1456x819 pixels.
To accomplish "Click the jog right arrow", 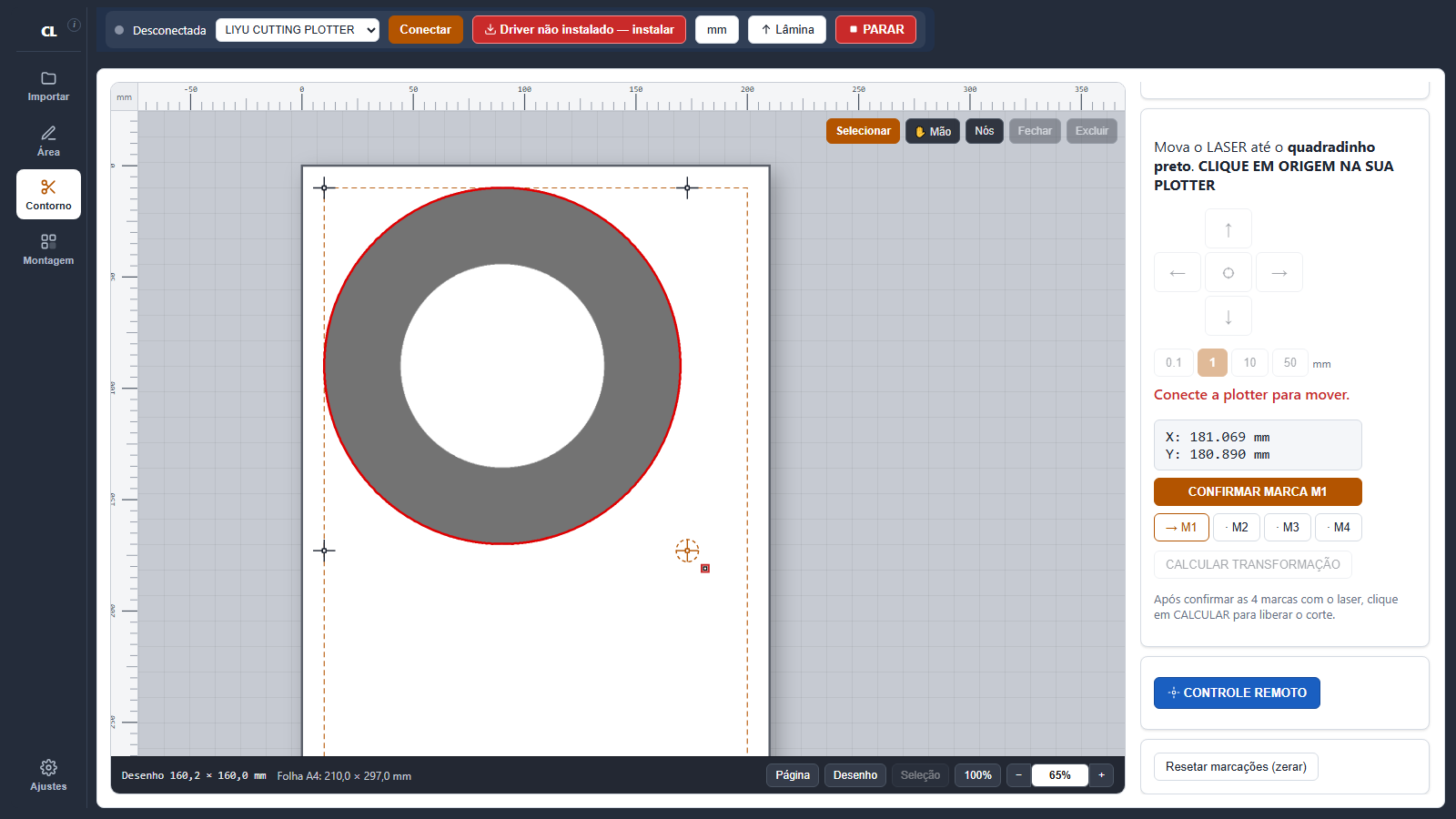I will (x=1279, y=272).
